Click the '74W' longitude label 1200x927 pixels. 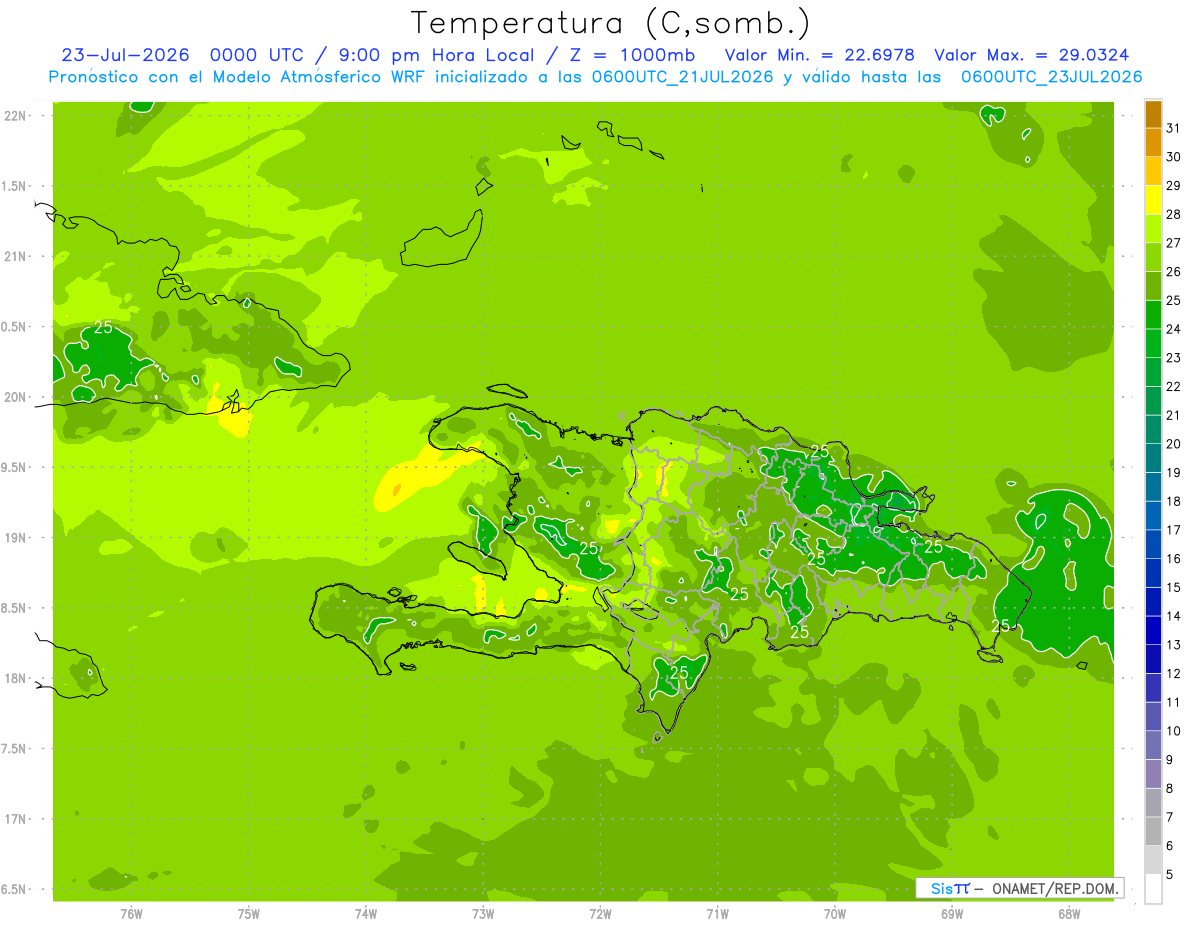tap(366, 913)
